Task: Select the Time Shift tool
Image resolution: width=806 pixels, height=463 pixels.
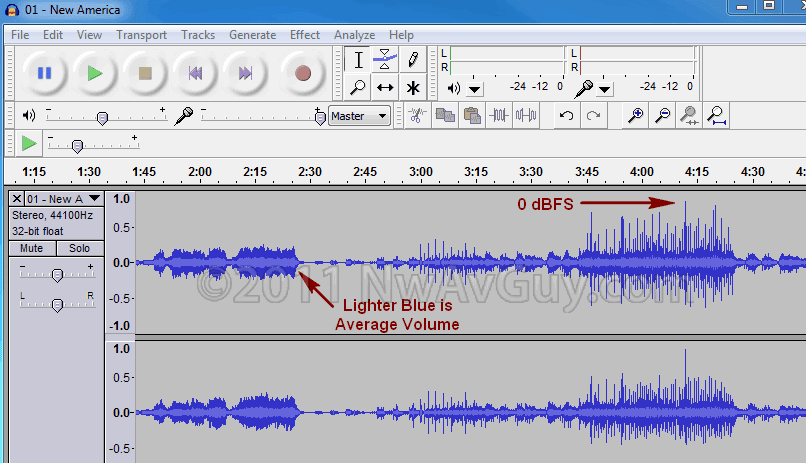Action: (x=384, y=87)
